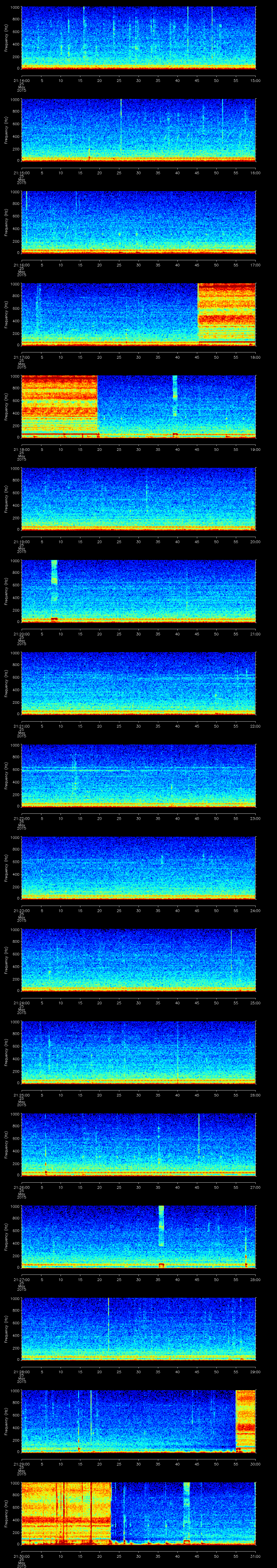This screenshot has height=1568, width=277.
Task: Open the spectrogram panel starting at 21:20:00
Action: point(138,592)
